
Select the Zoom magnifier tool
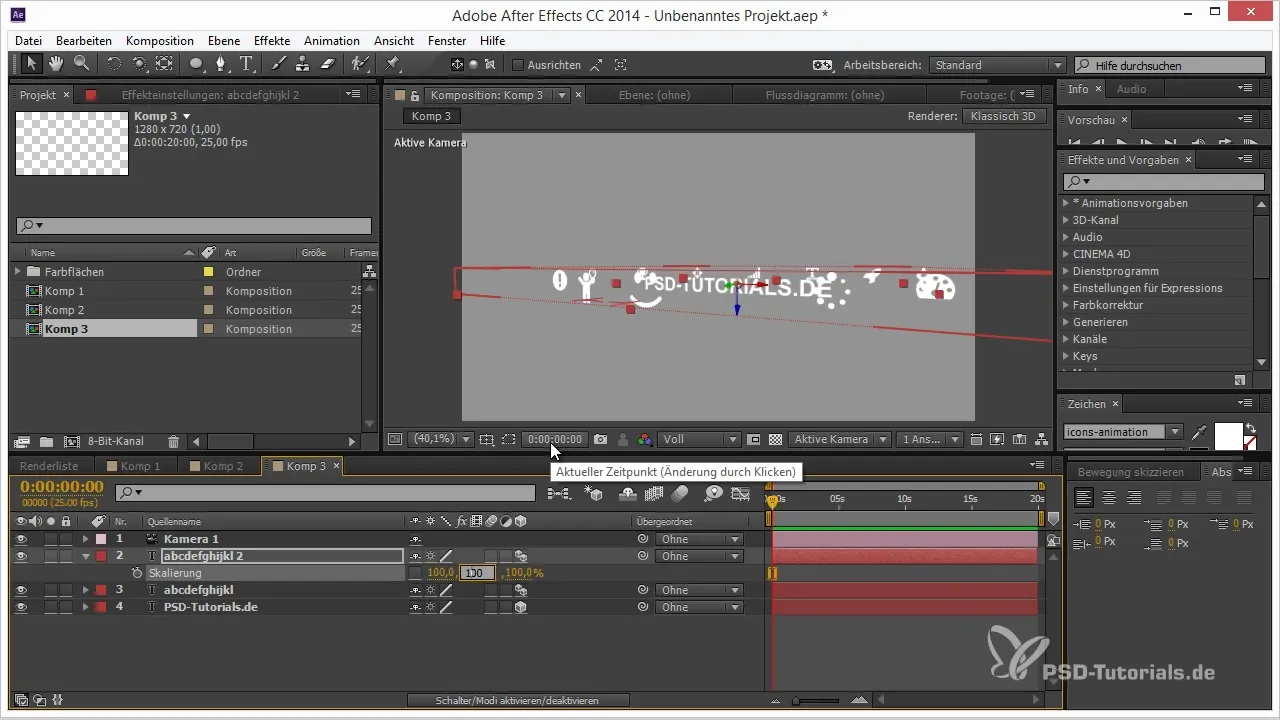tap(80, 64)
